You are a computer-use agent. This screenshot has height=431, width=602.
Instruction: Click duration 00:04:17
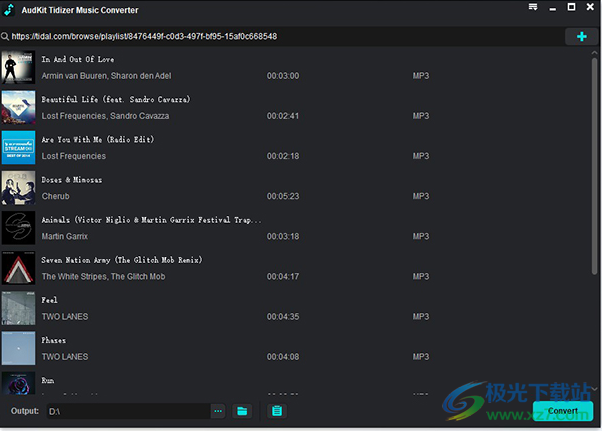click(283, 276)
